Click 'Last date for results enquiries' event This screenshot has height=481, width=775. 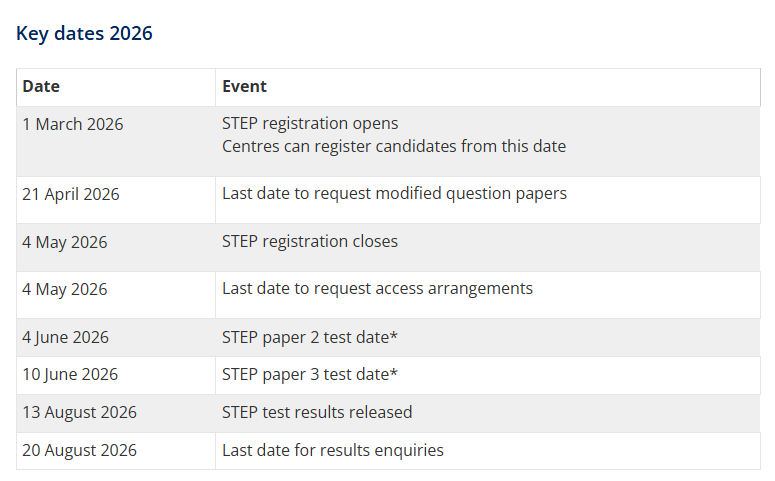click(x=333, y=450)
